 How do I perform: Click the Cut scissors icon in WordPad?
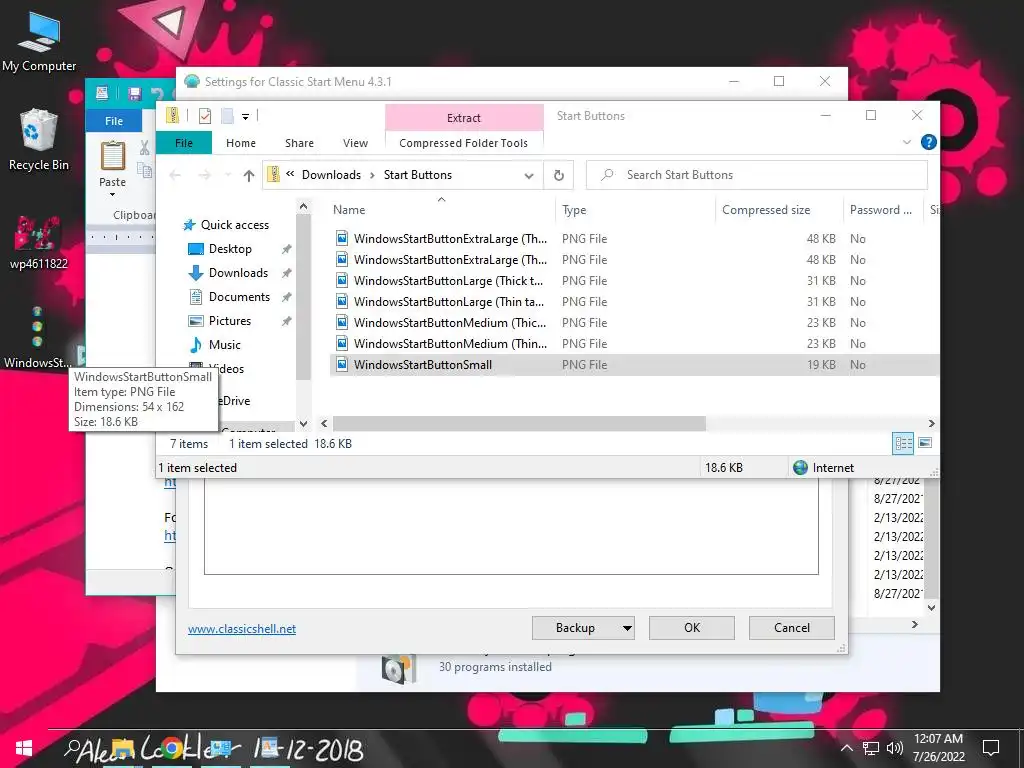[144, 148]
